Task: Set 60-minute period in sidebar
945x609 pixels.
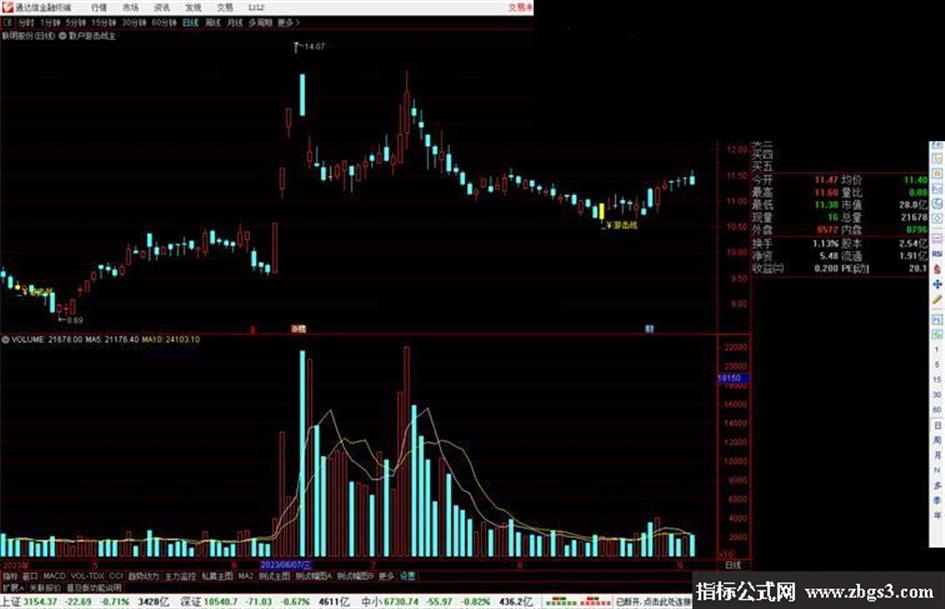Action: point(937,410)
